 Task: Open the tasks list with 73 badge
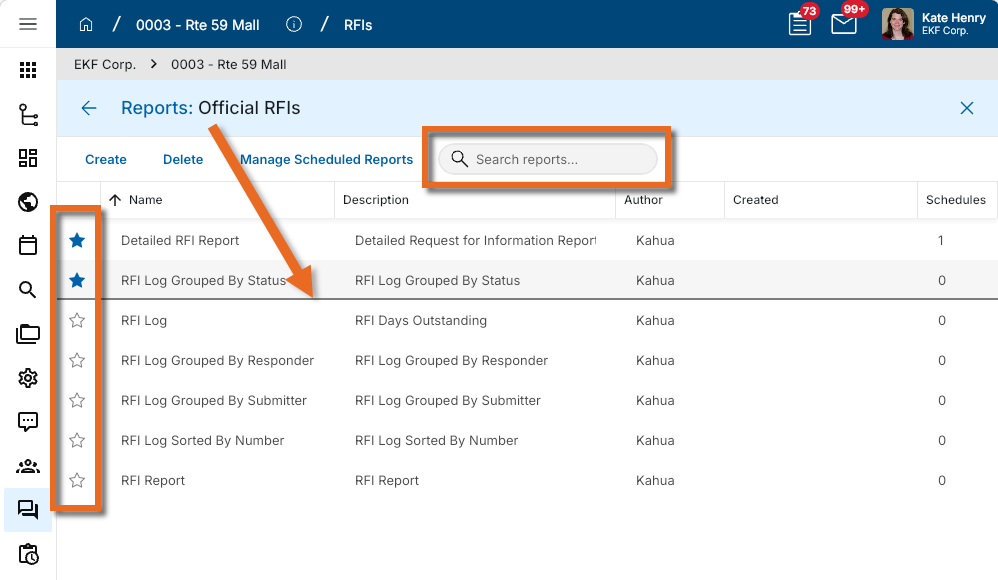pos(800,24)
